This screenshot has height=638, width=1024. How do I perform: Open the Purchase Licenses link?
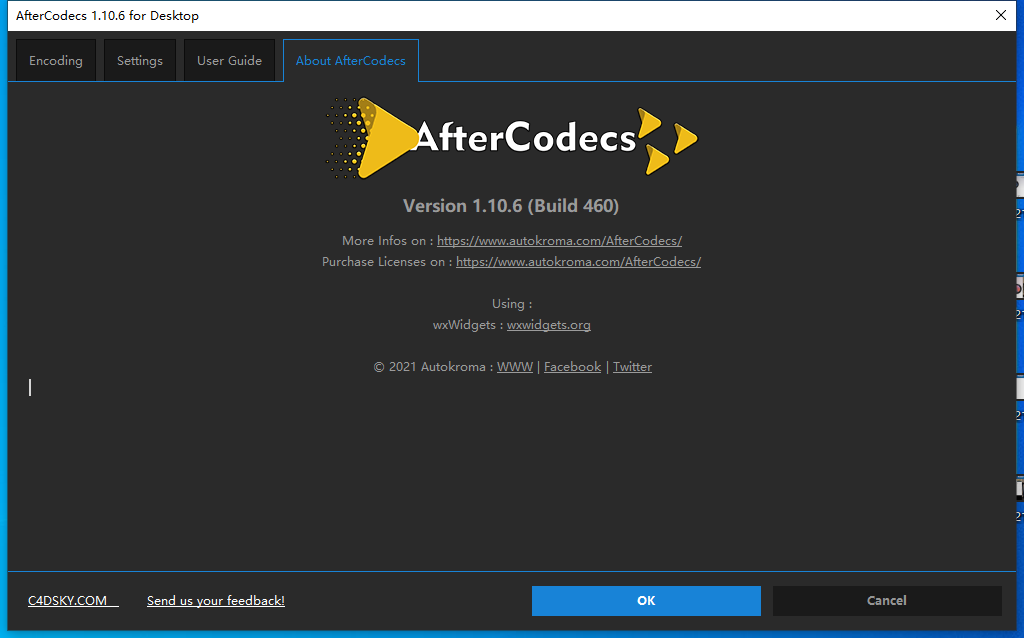point(578,261)
